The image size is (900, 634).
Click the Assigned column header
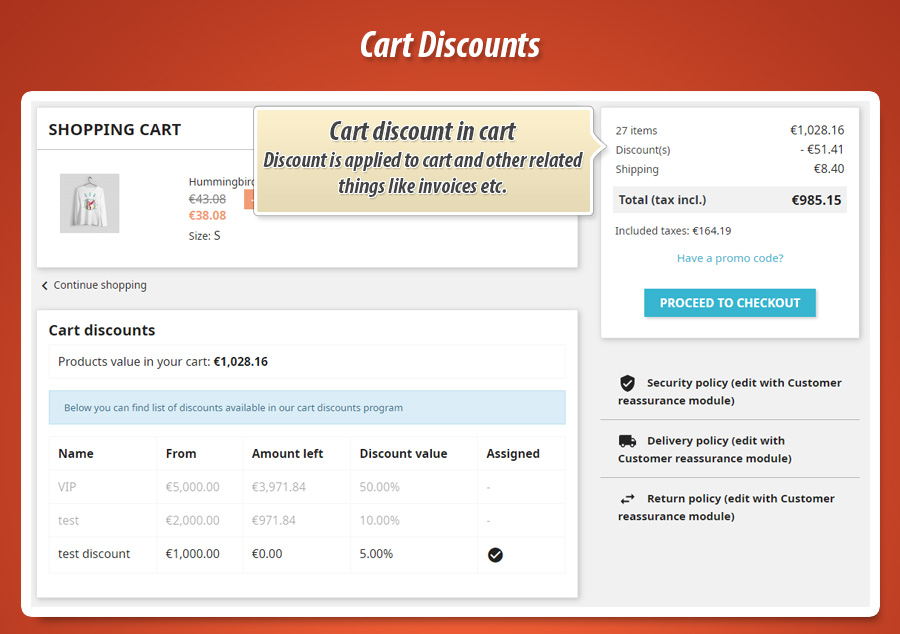pos(513,453)
